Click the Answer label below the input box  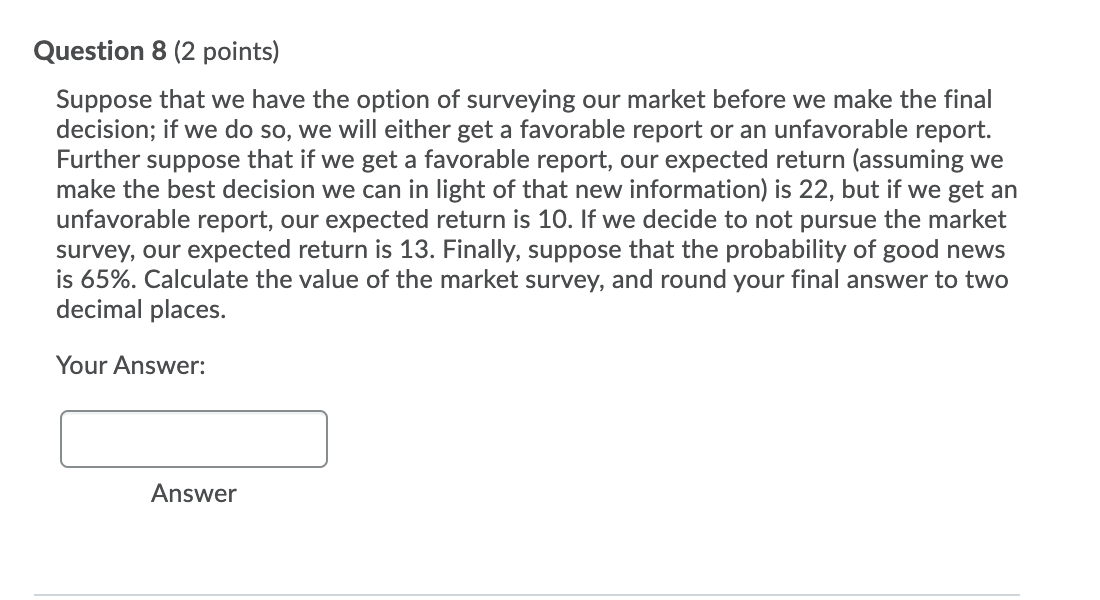click(x=194, y=493)
